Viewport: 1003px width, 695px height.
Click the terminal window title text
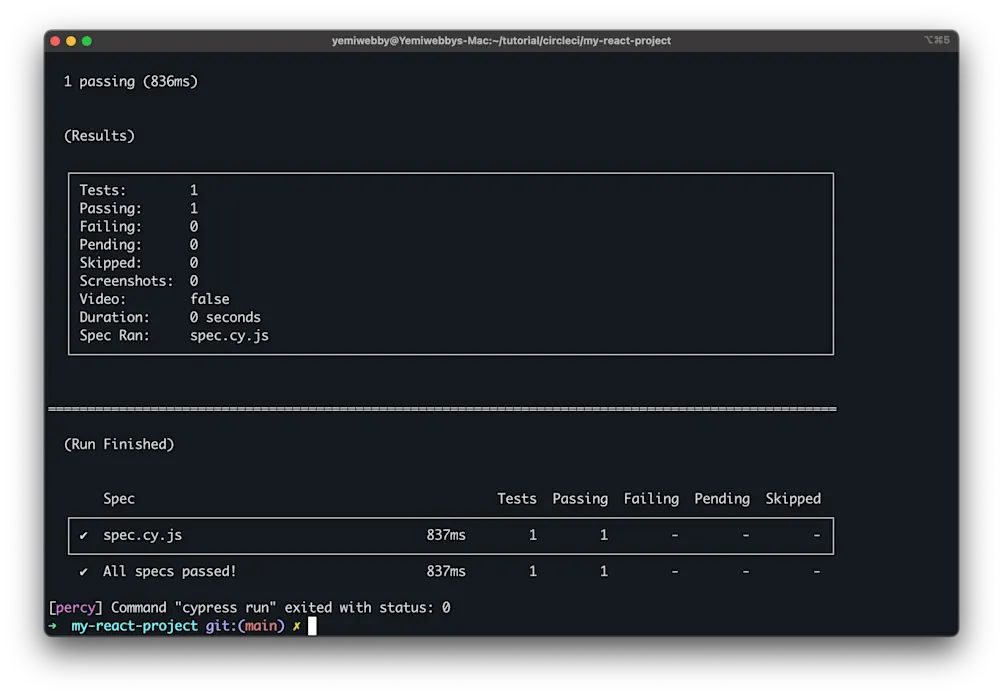[501, 40]
